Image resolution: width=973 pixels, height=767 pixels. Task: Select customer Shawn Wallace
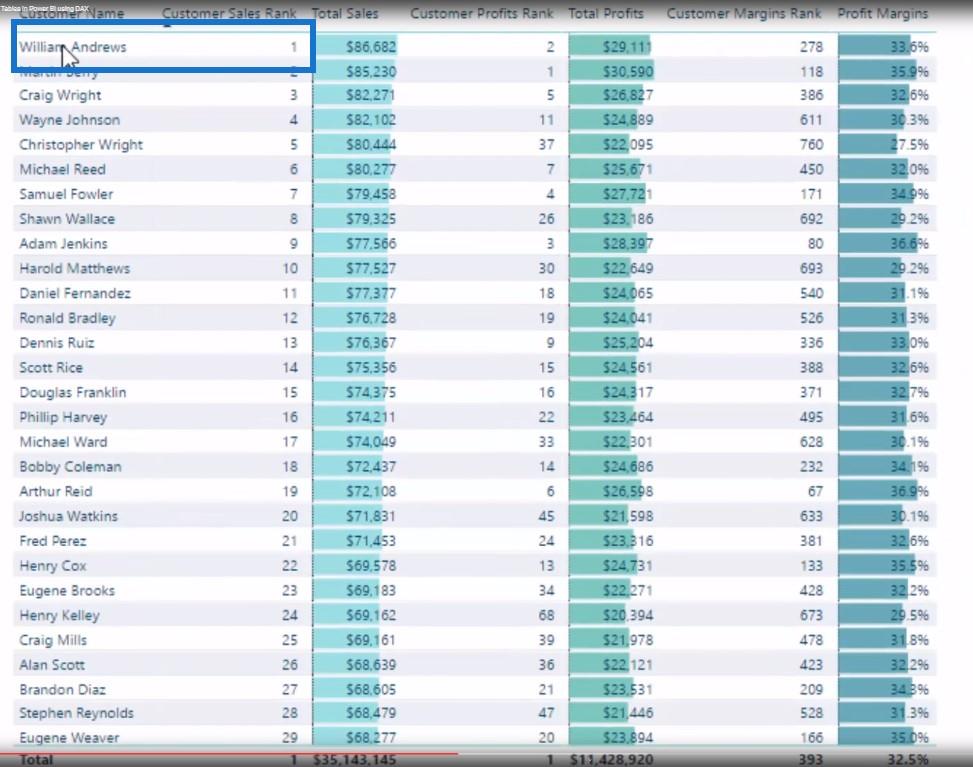67,220
